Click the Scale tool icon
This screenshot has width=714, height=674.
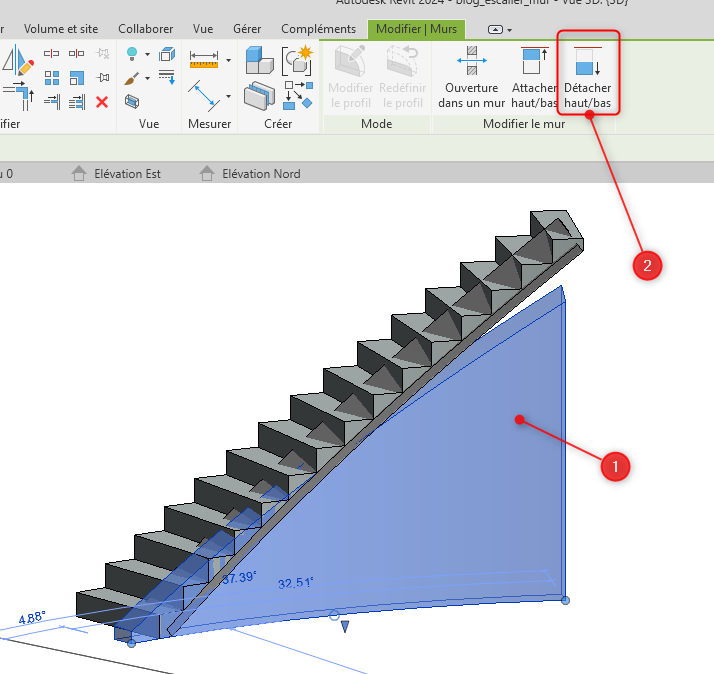77,77
